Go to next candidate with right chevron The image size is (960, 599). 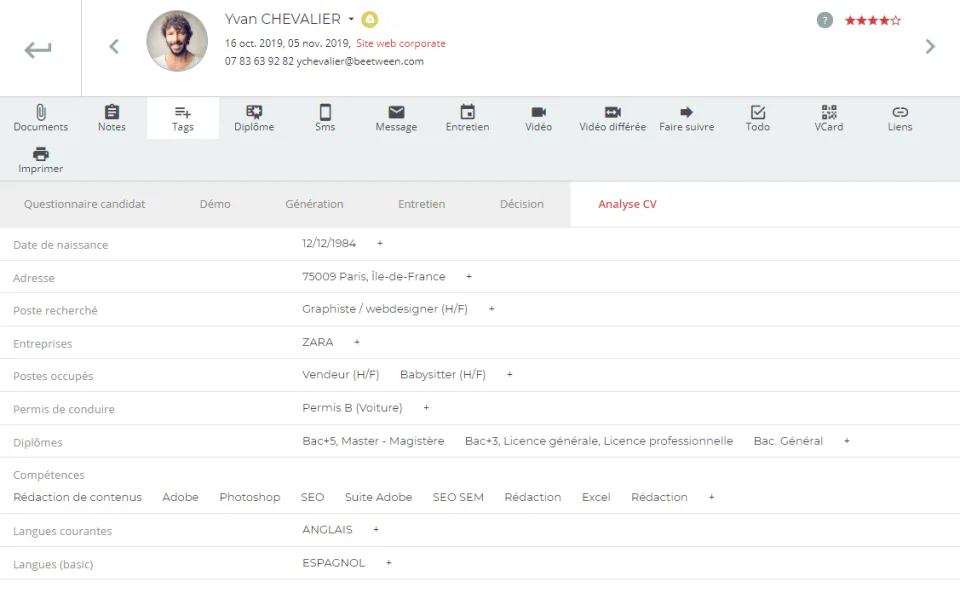click(x=930, y=47)
